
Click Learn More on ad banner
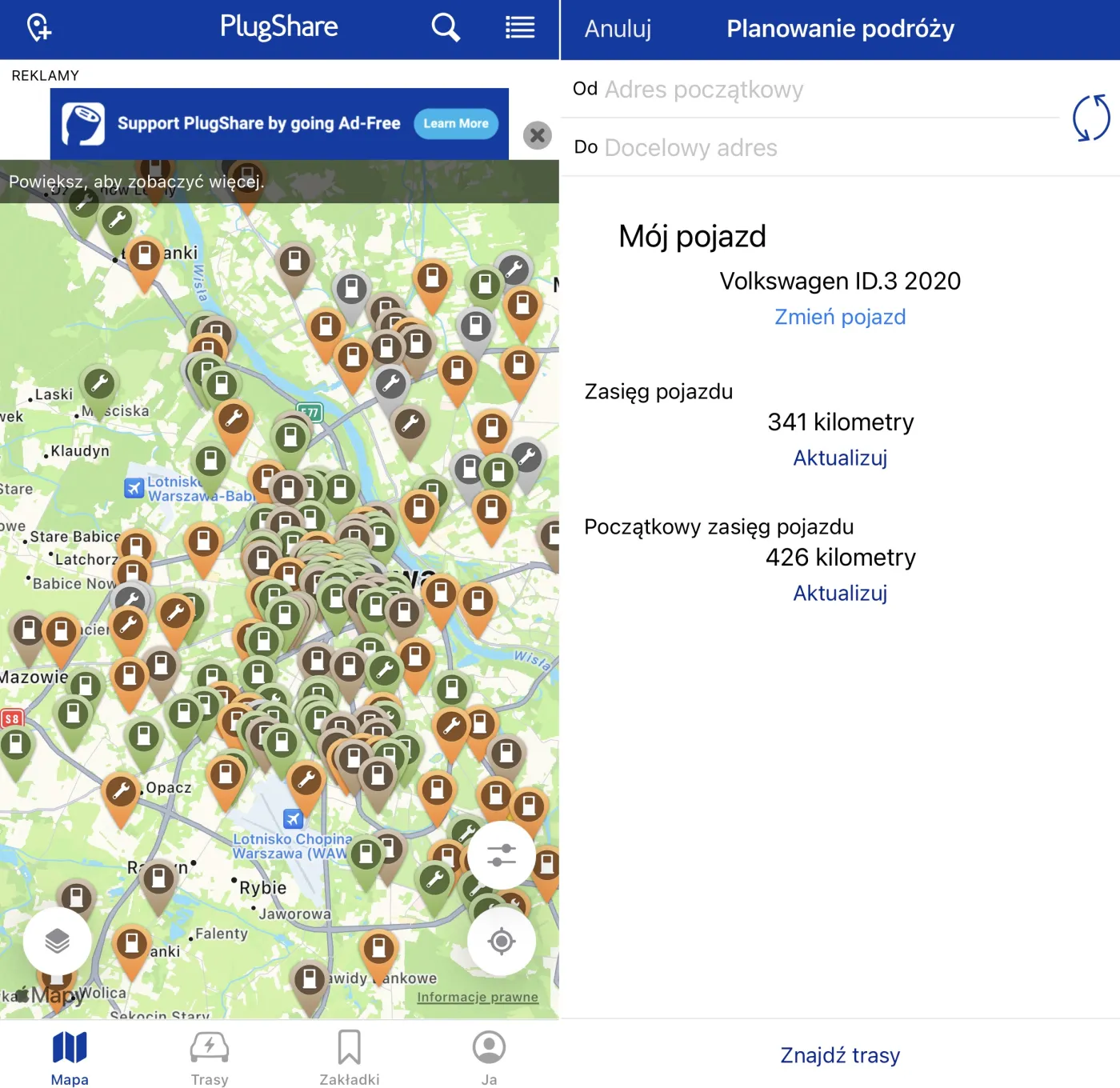pos(456,123)
